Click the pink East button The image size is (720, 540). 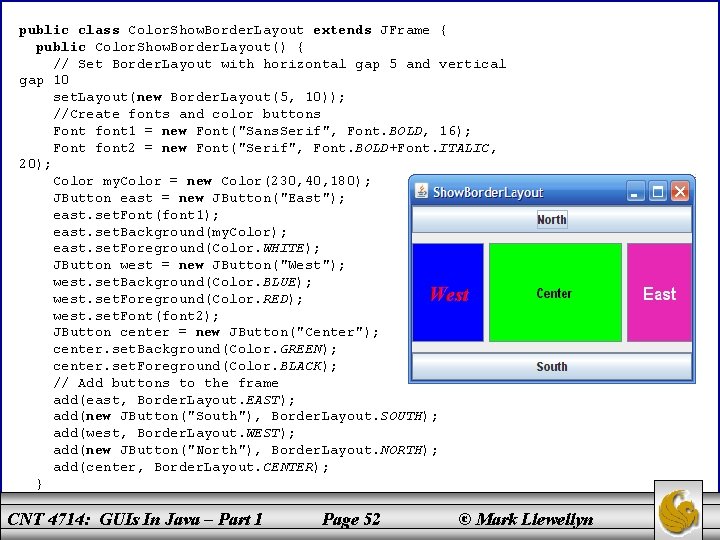point(659,292)
